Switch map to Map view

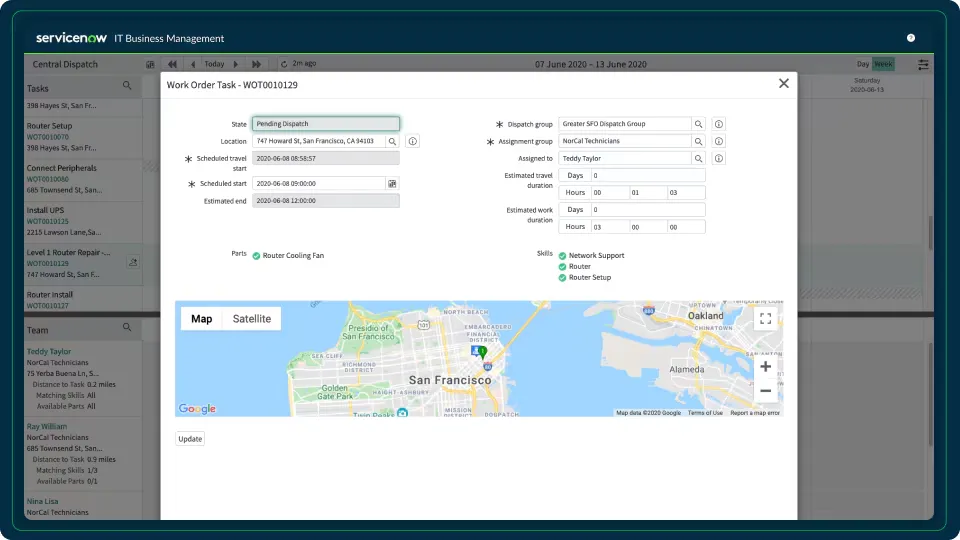click(201, 318)
